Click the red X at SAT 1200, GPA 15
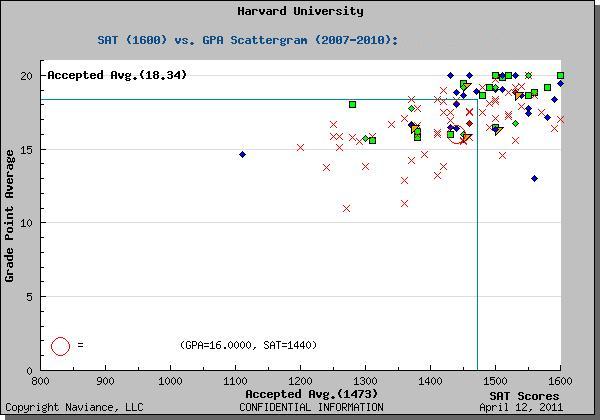The image size is (600, 420). [300, 147]
